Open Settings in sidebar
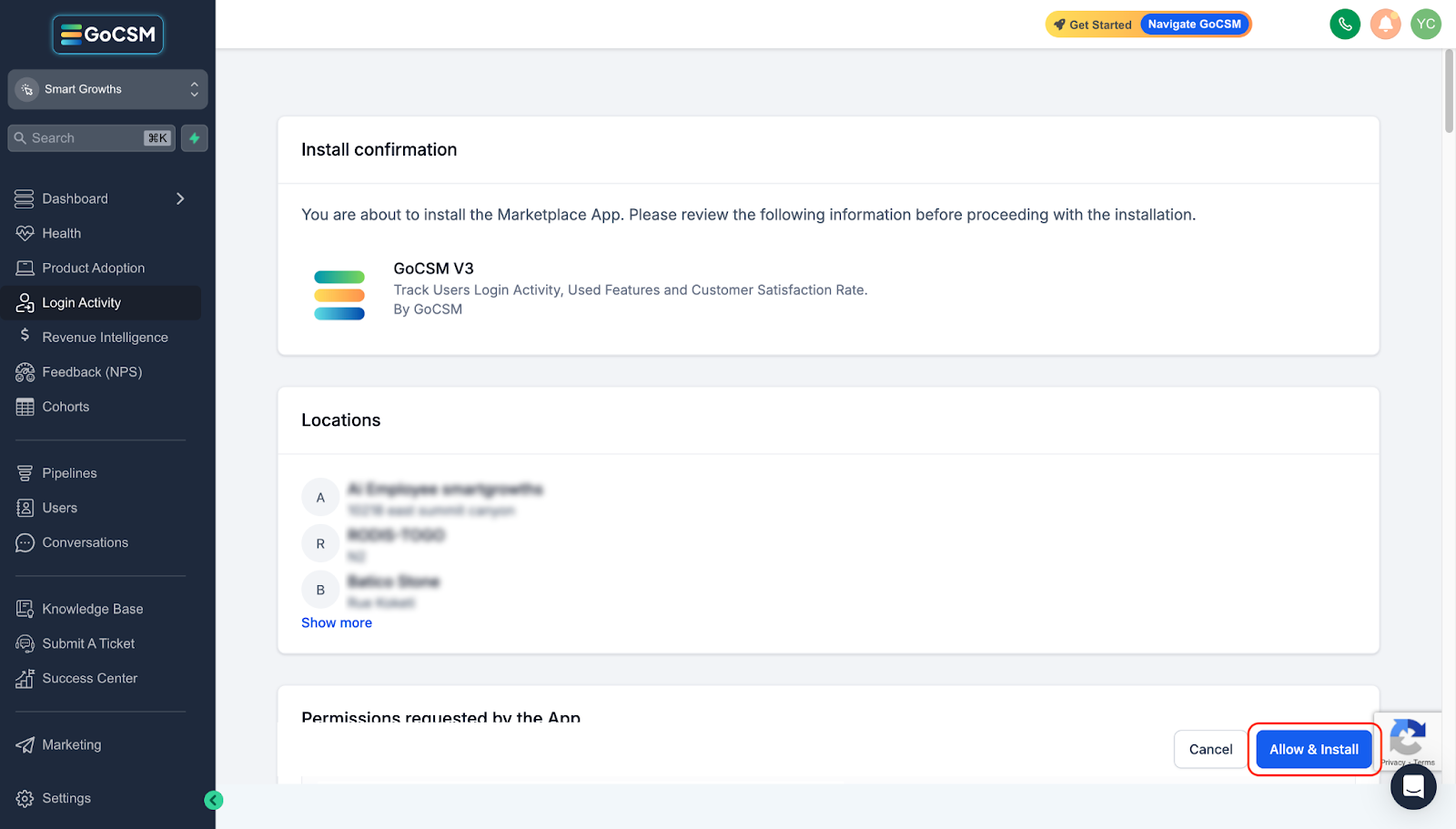 [66, 798]
